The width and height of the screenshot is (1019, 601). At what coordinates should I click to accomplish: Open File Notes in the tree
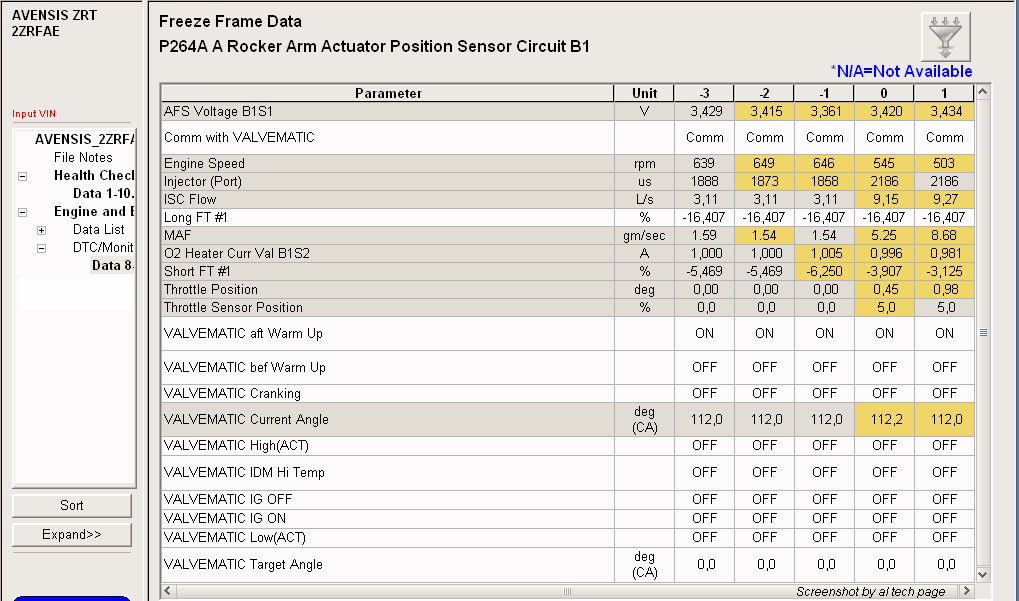point(83,158)
